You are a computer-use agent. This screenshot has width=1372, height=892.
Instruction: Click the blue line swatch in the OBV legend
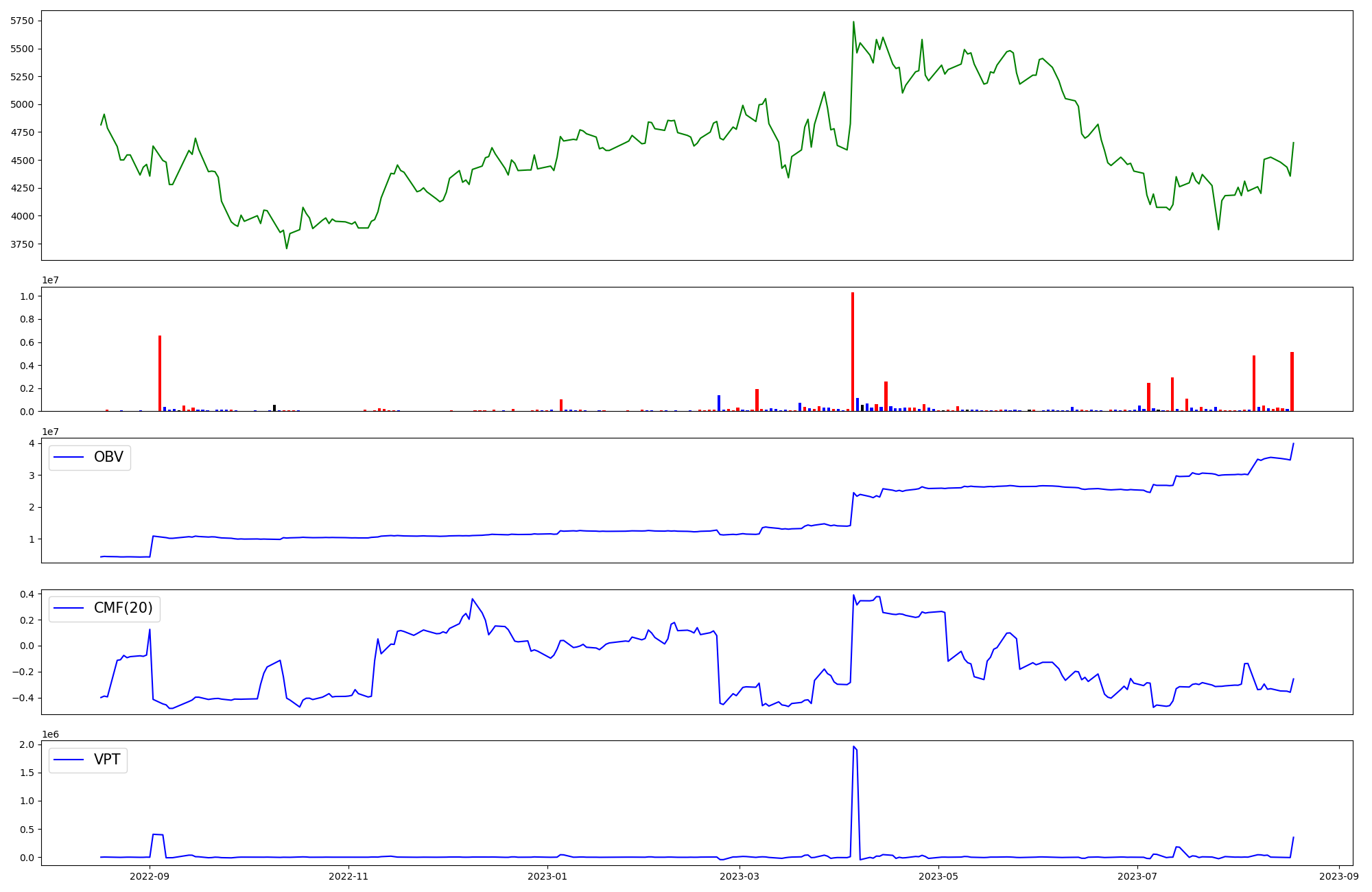pyautogui.click(x=69, y=458)
